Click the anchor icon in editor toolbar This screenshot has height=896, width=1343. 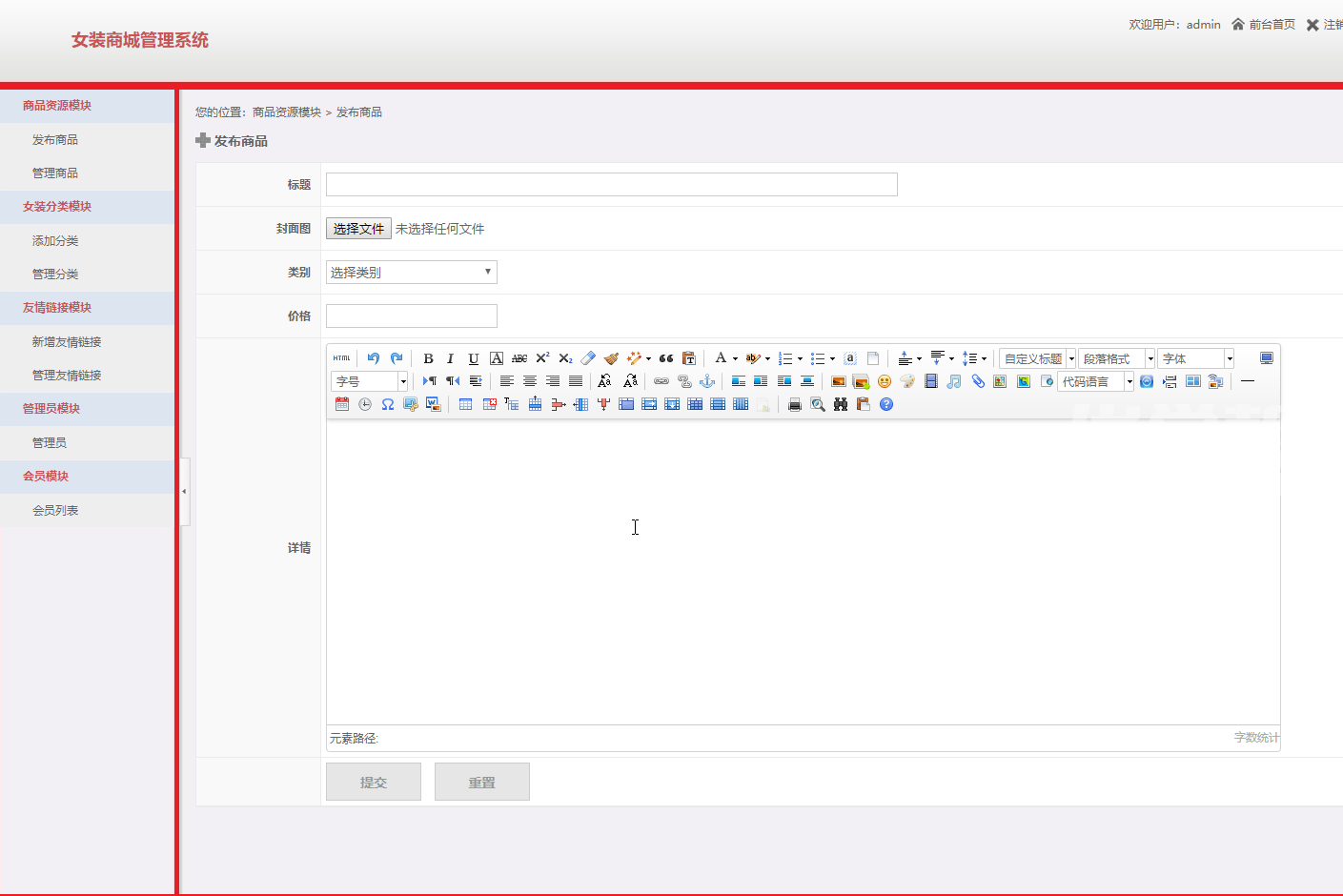tap(707, 381)
